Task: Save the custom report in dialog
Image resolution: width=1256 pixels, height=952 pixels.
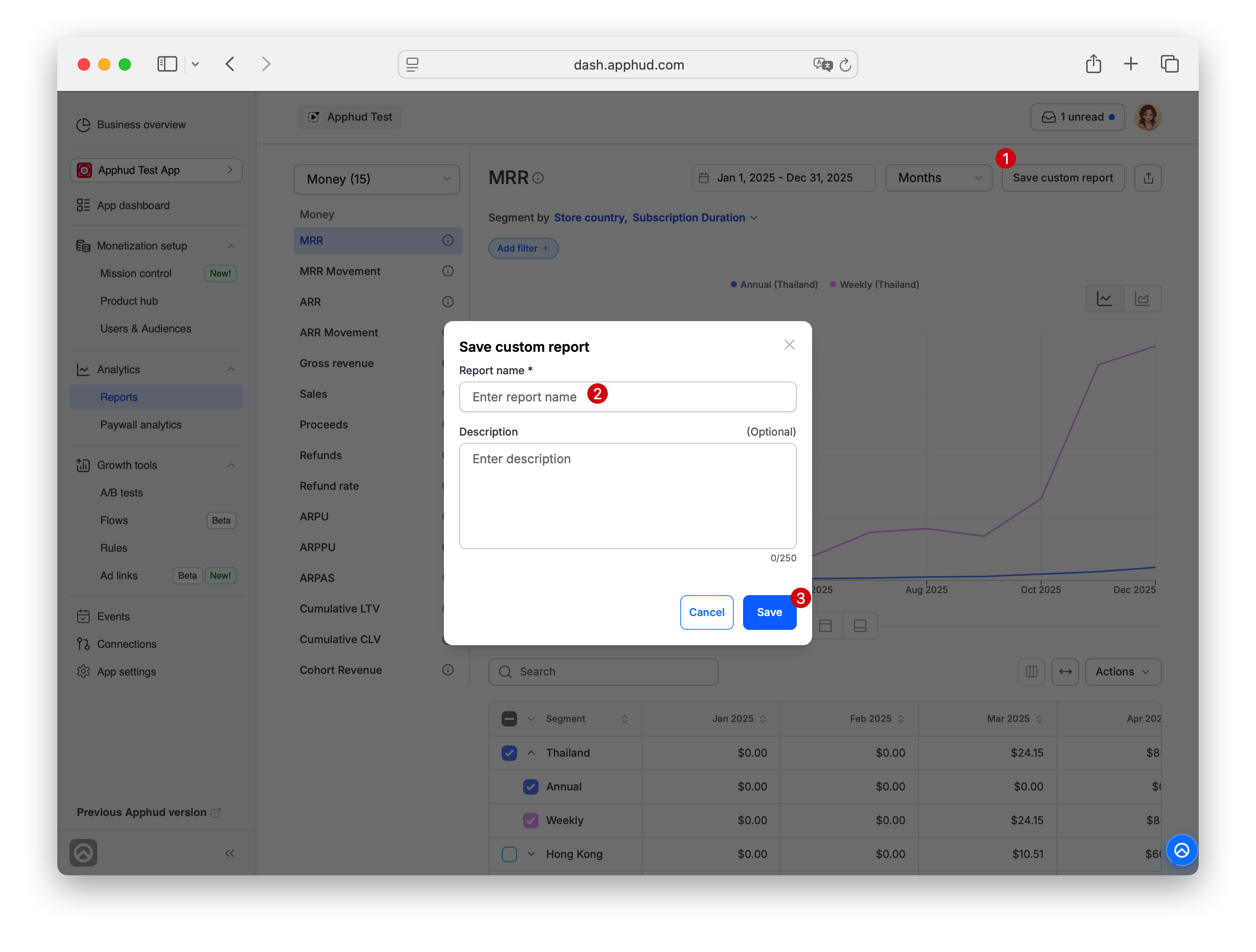Action: (769, 612)
